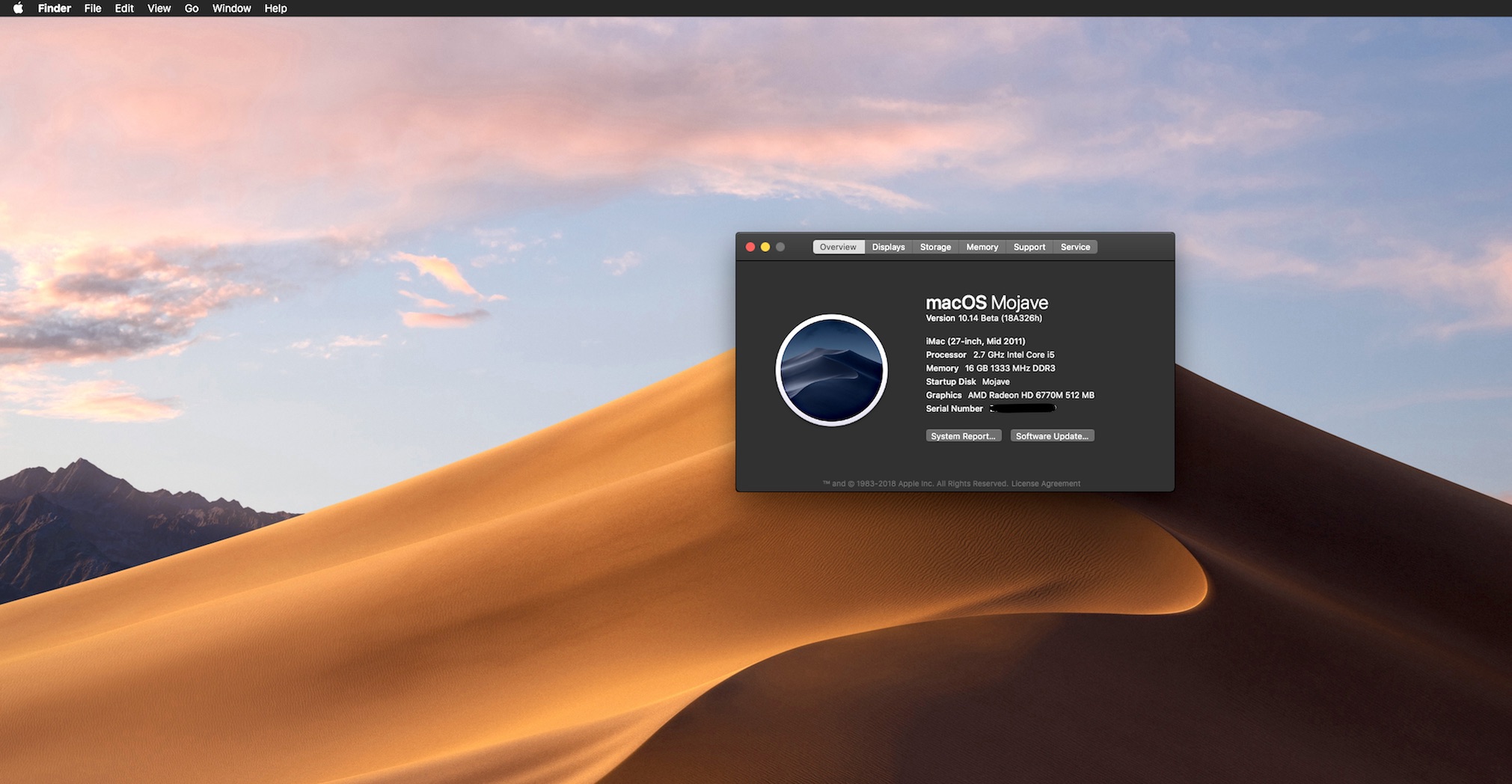This screenshot has height=784, width=1512.
Task: Click the 16 GB 1333 MHz DDR3 value
Action: tap(1010, 368)
